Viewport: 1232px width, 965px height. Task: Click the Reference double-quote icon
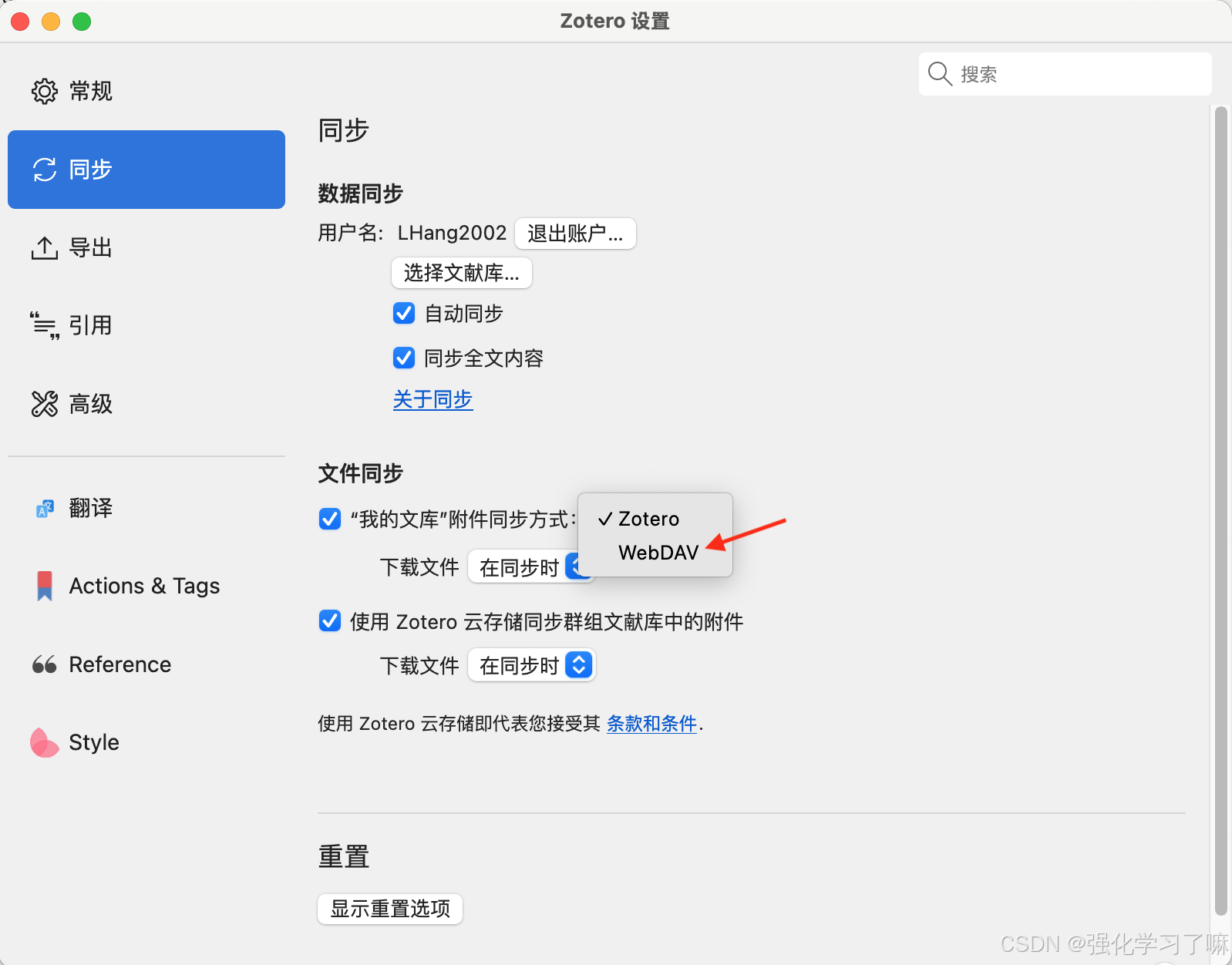45,664
